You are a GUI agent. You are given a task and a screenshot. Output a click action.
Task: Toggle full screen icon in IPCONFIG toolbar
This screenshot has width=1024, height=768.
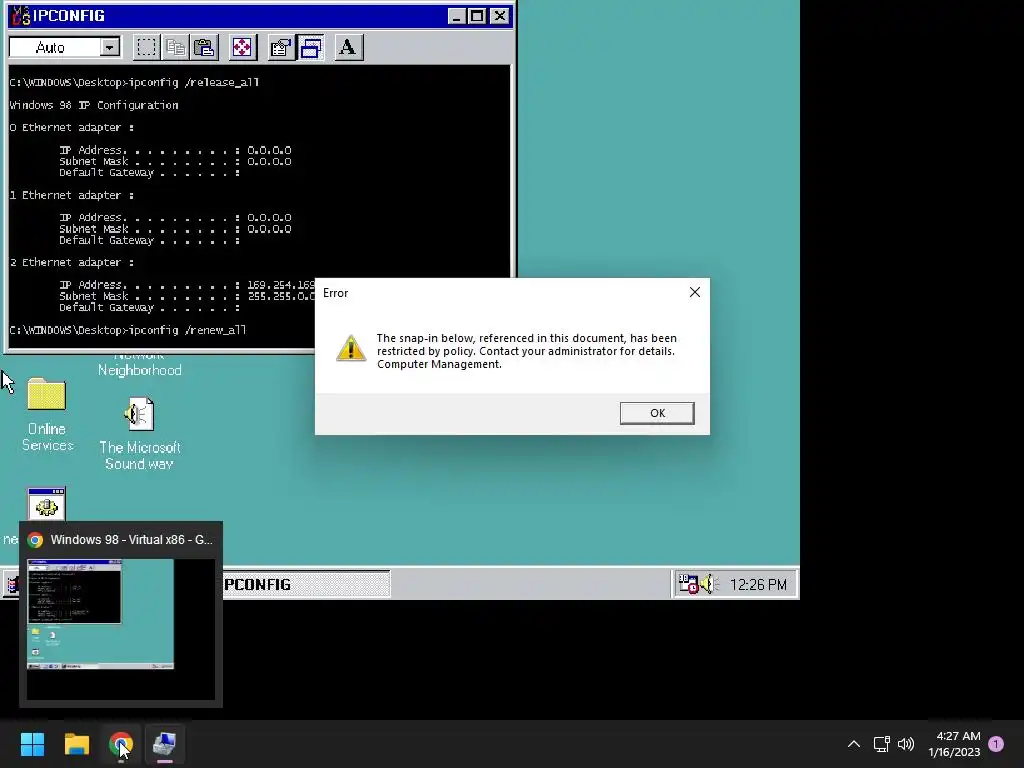point(242,48)
